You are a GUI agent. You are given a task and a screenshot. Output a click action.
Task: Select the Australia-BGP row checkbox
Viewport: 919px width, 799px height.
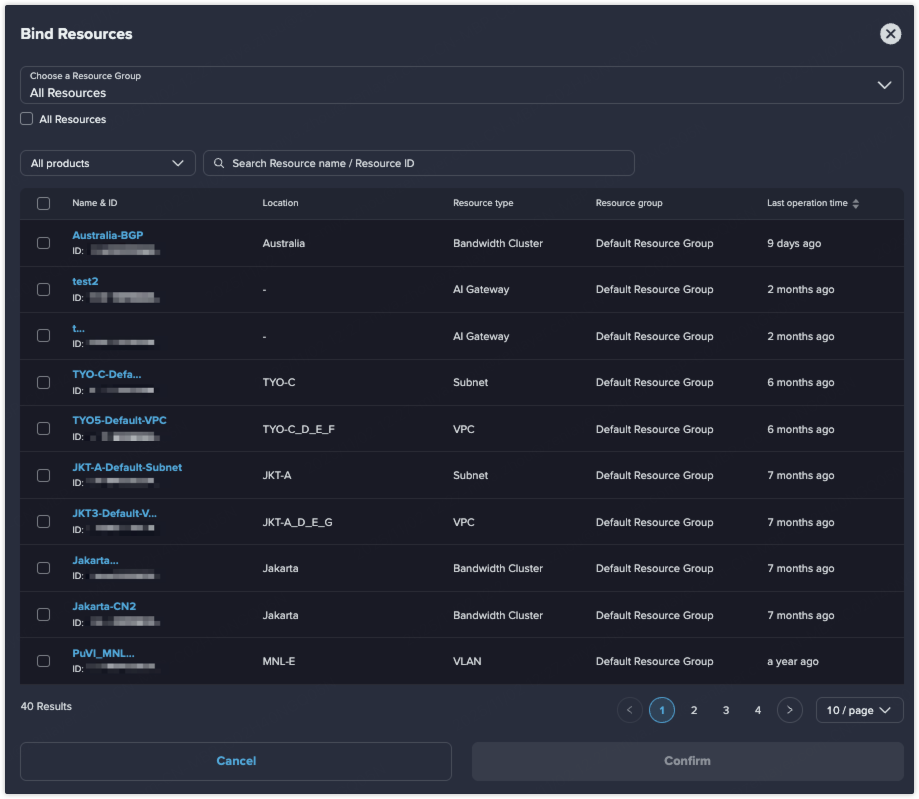click(x=43, y=243)
